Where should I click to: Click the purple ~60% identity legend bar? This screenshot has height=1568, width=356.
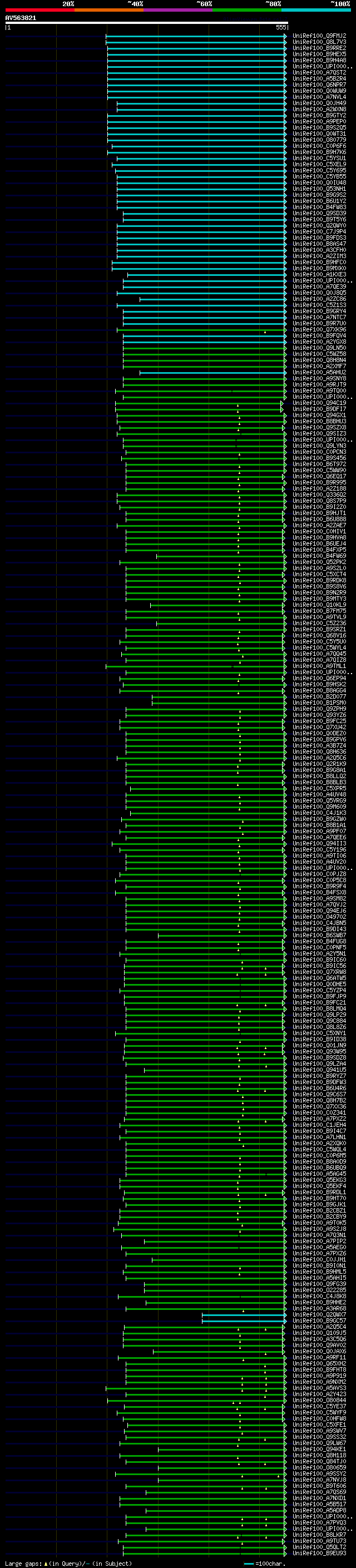point(177,11)
